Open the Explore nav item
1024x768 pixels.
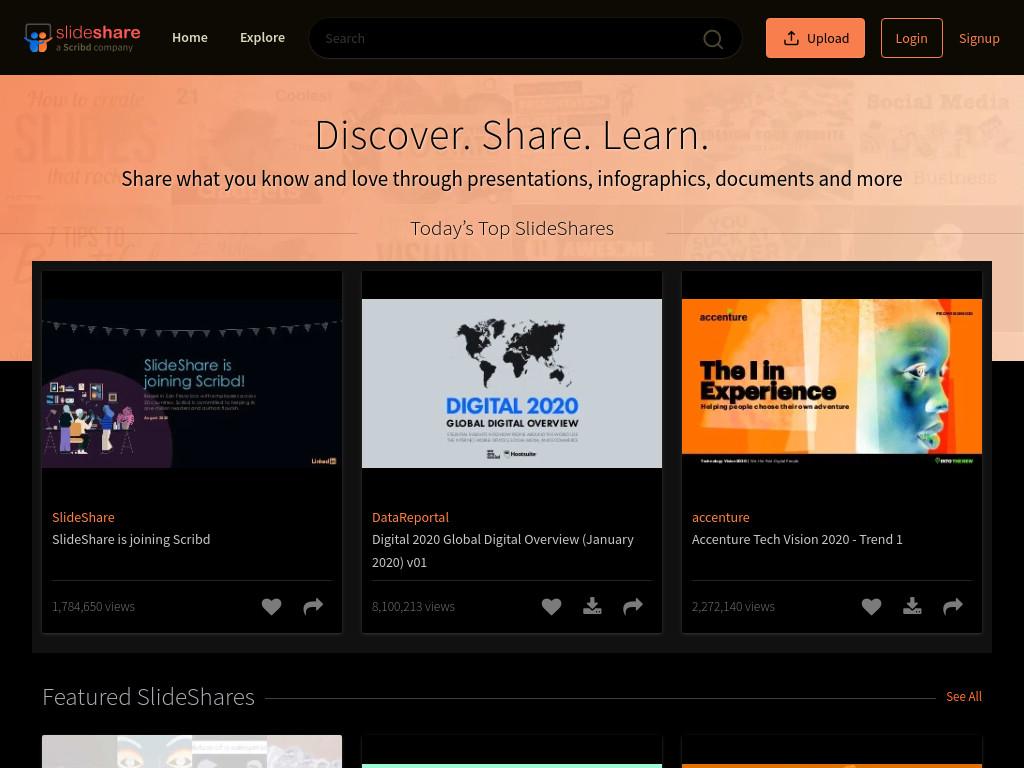point(263,38)
